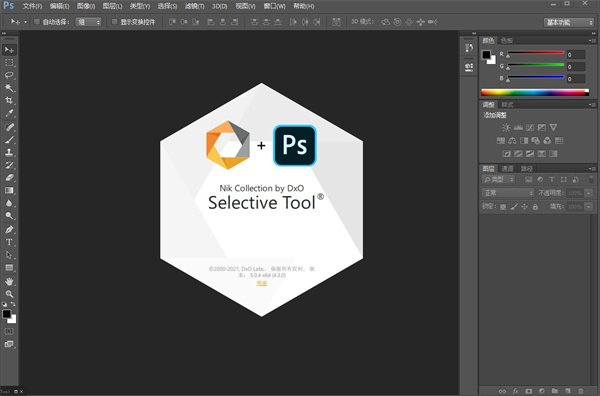The width and height of the screenshot is (600, 396).
Task: Open the auto-select group dropdown
Action: [x=88, y=22]
